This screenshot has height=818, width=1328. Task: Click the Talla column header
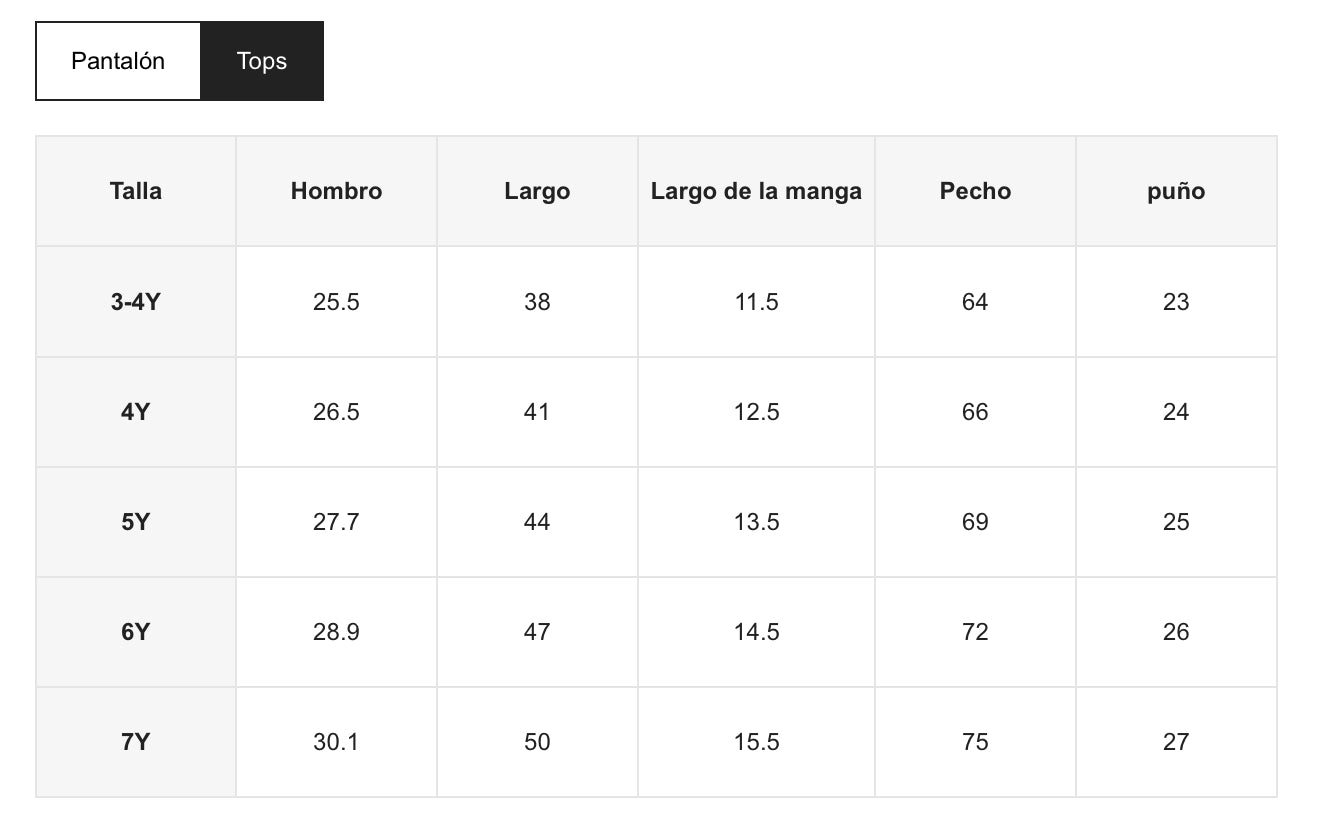click(x=136, y=191)
